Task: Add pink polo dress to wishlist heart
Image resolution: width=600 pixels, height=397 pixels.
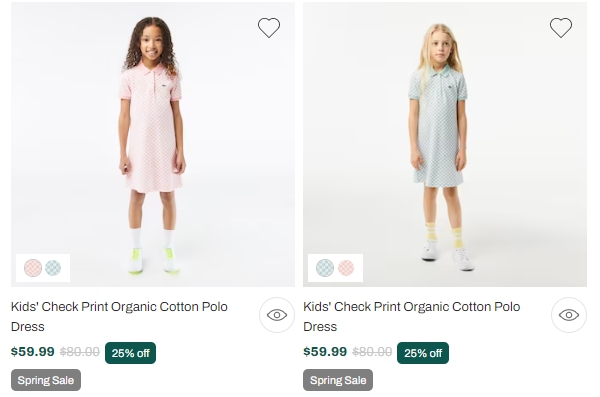Action: point(269,28)
